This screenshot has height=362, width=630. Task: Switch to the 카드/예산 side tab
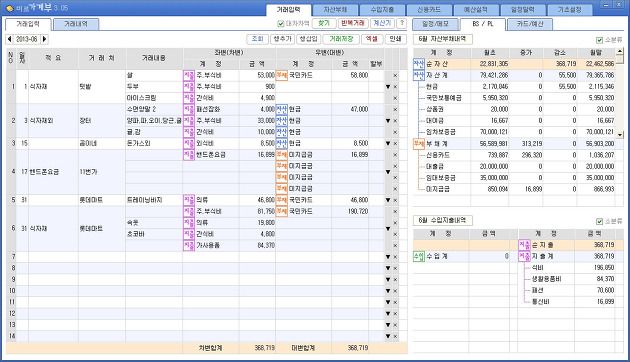point(530,24)
